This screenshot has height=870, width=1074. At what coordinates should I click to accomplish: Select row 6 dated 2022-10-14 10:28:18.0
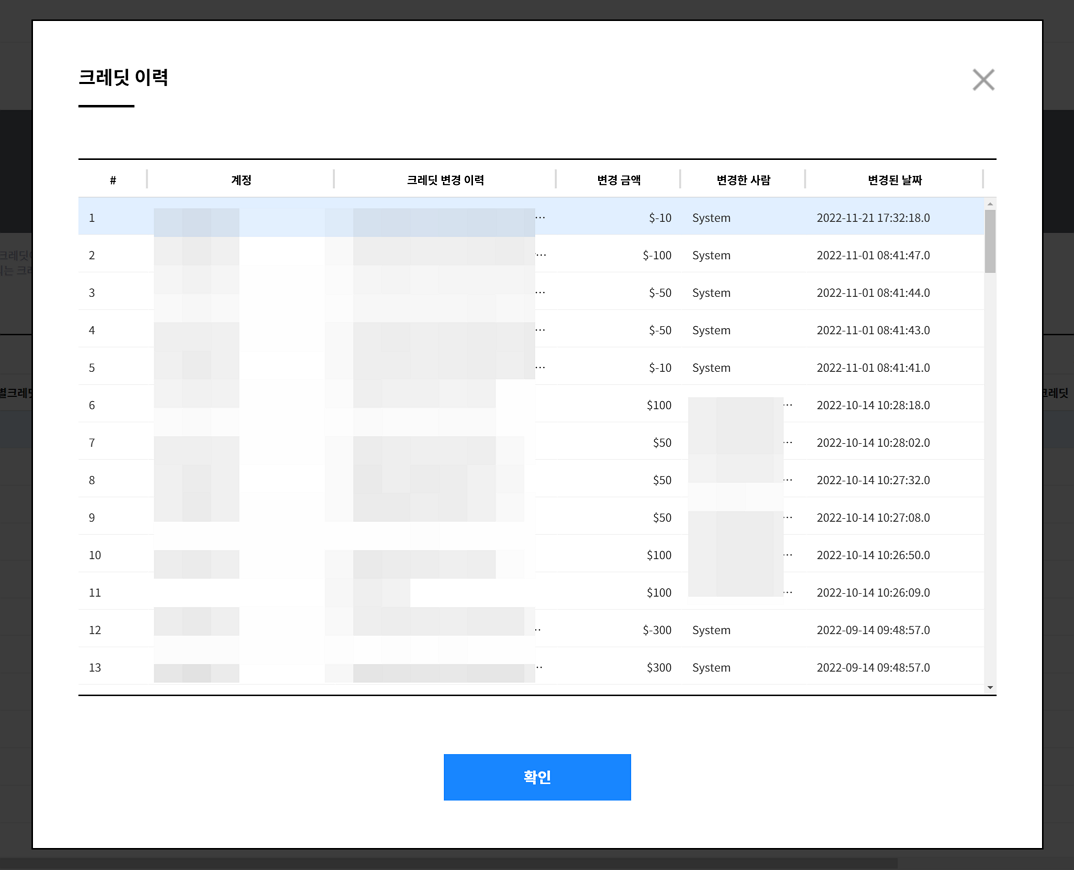pos(873,405)
